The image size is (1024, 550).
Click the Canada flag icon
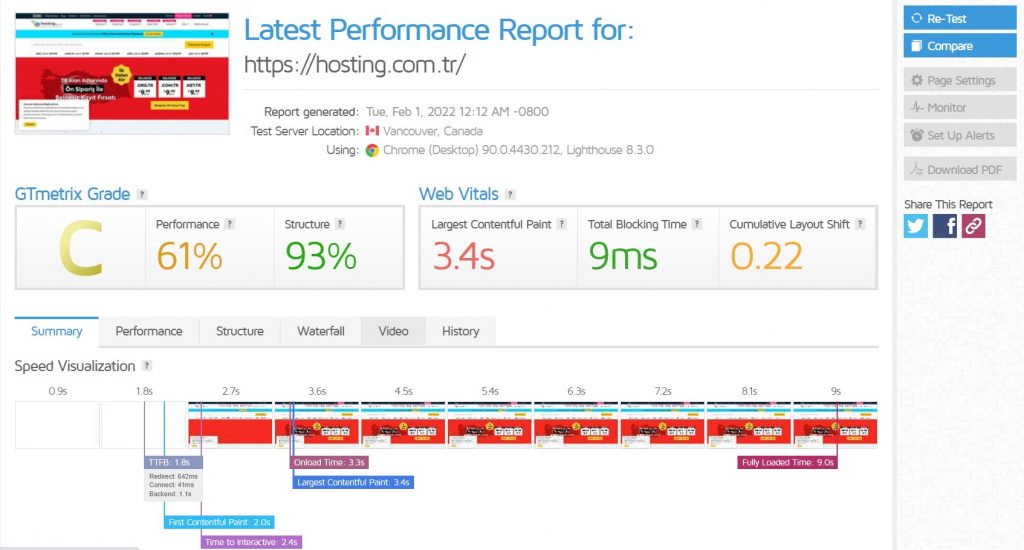click(x=372, y=131)
